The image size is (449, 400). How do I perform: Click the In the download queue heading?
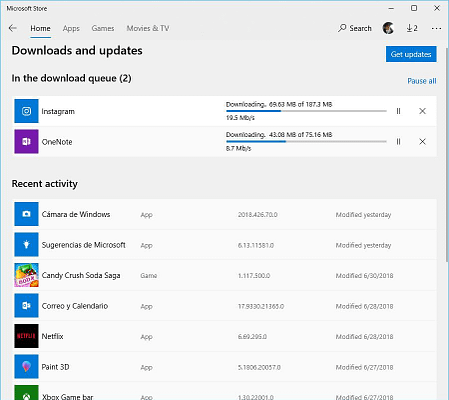point(71,78)
